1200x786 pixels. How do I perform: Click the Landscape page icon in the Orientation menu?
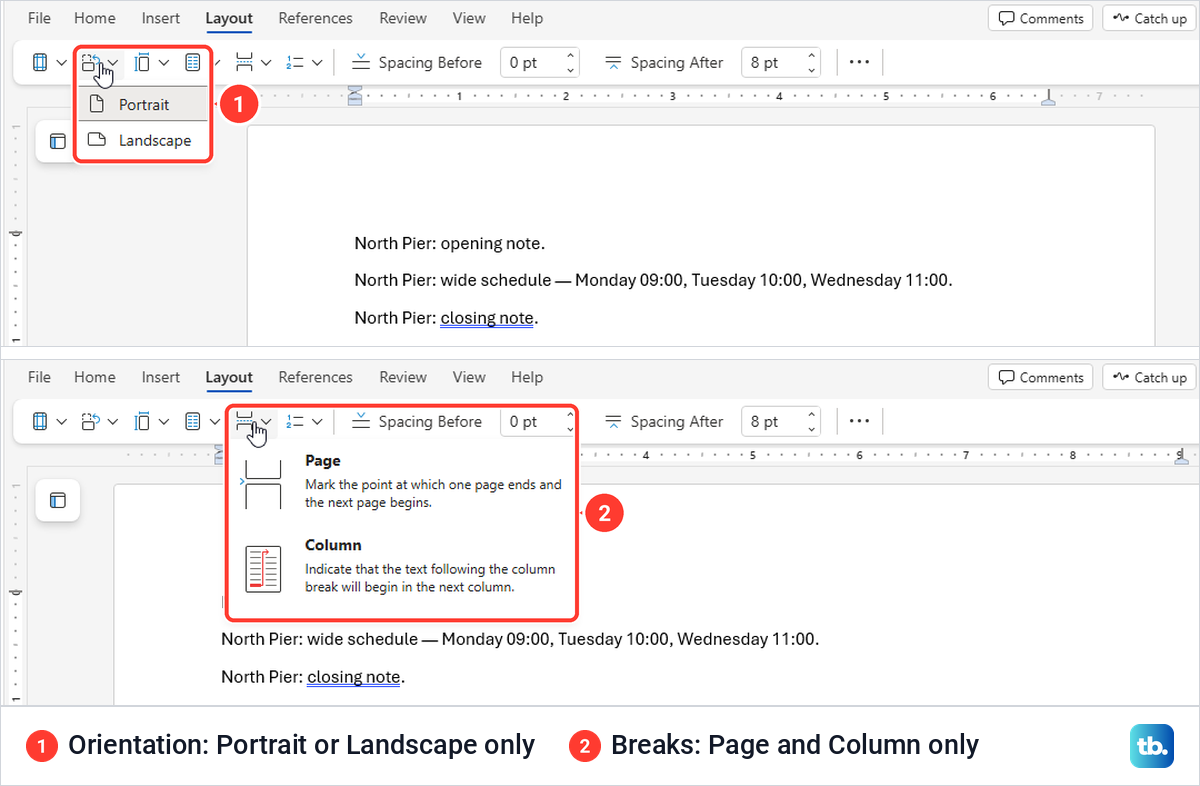click(x=96, y=140)
